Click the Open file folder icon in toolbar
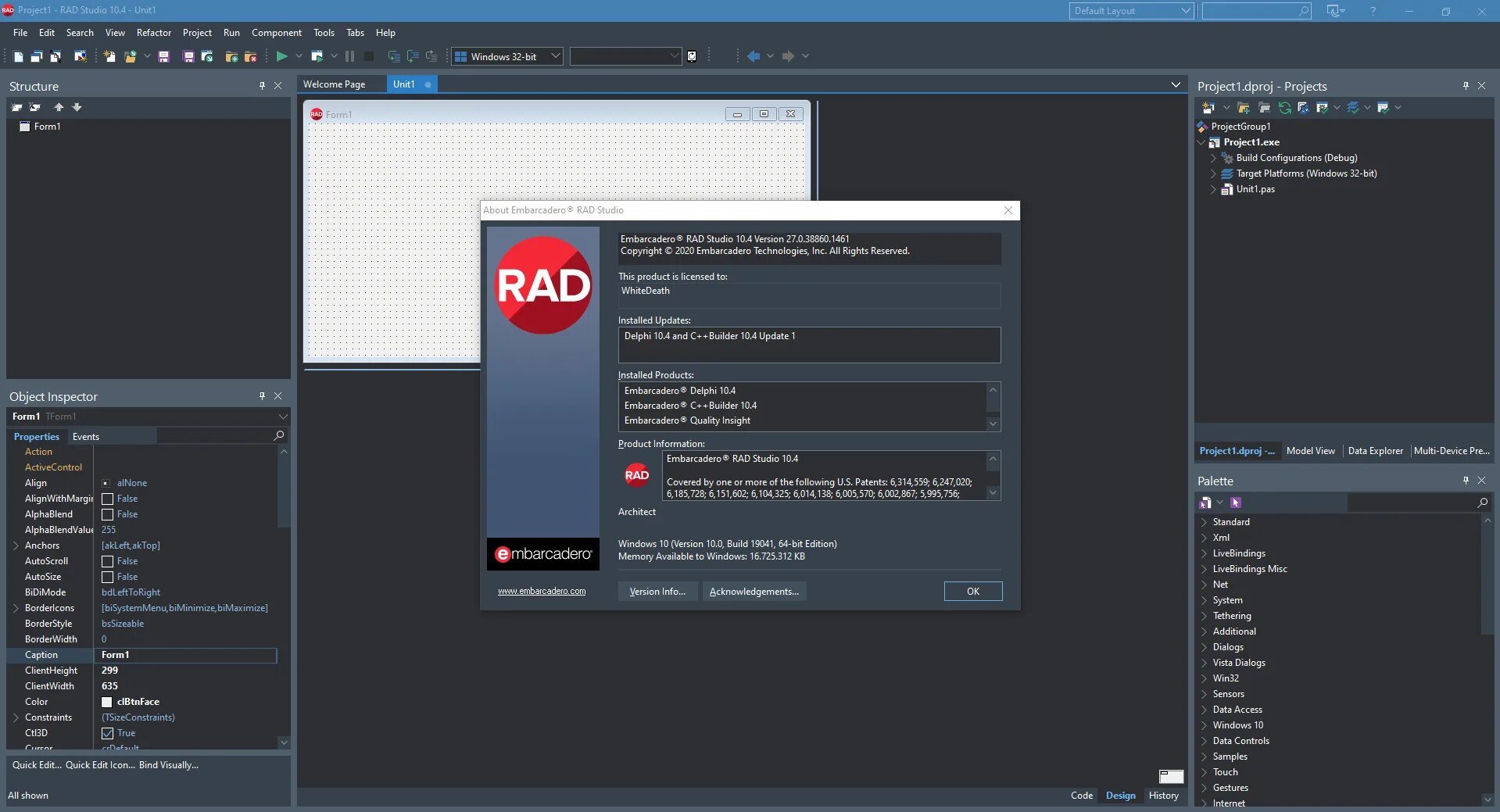The width and height of the screenshot is (1500, 812). click(130, 56)
